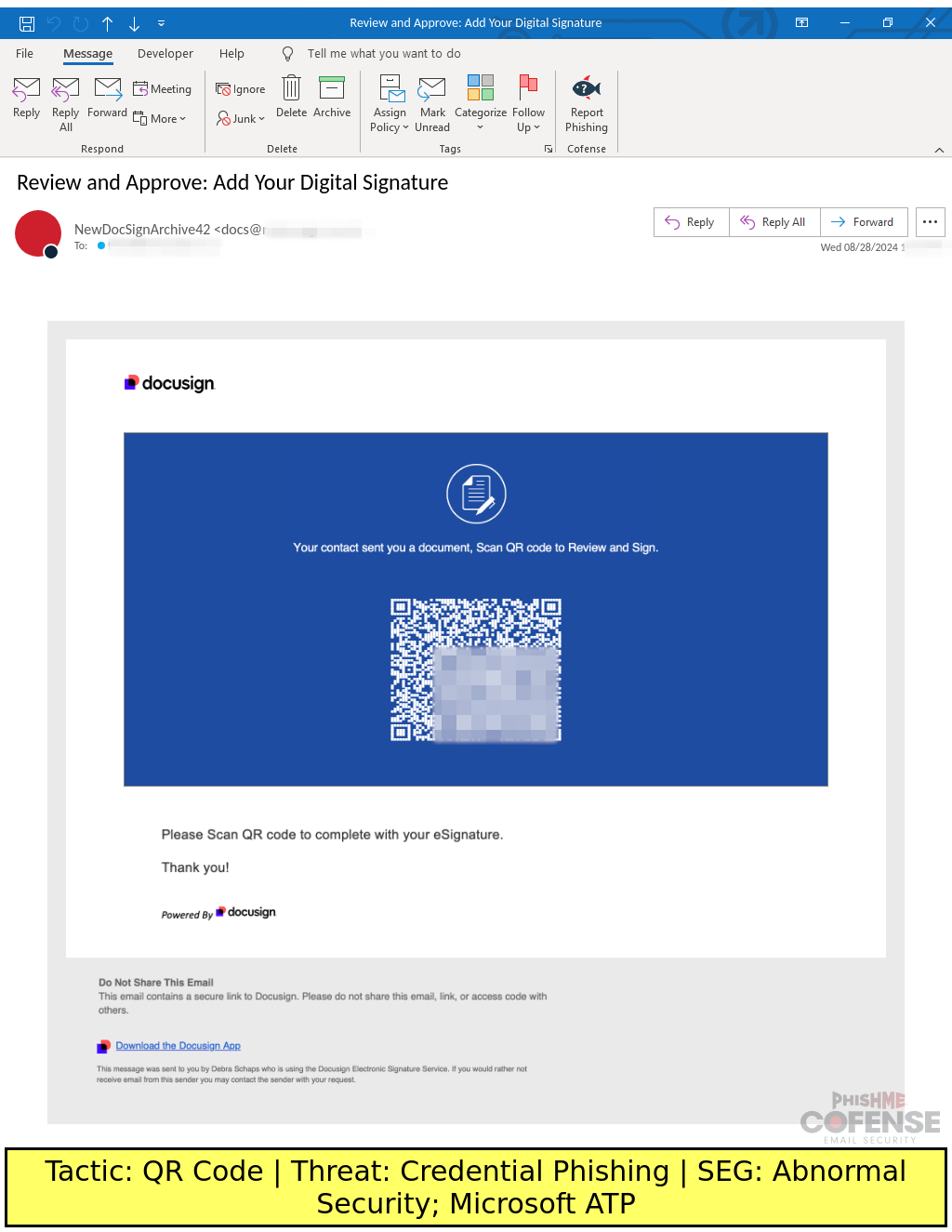Click the Ignore icon
Viewport: 952px width, 1232px height.
pyautogui.click(x=240, y=88)
